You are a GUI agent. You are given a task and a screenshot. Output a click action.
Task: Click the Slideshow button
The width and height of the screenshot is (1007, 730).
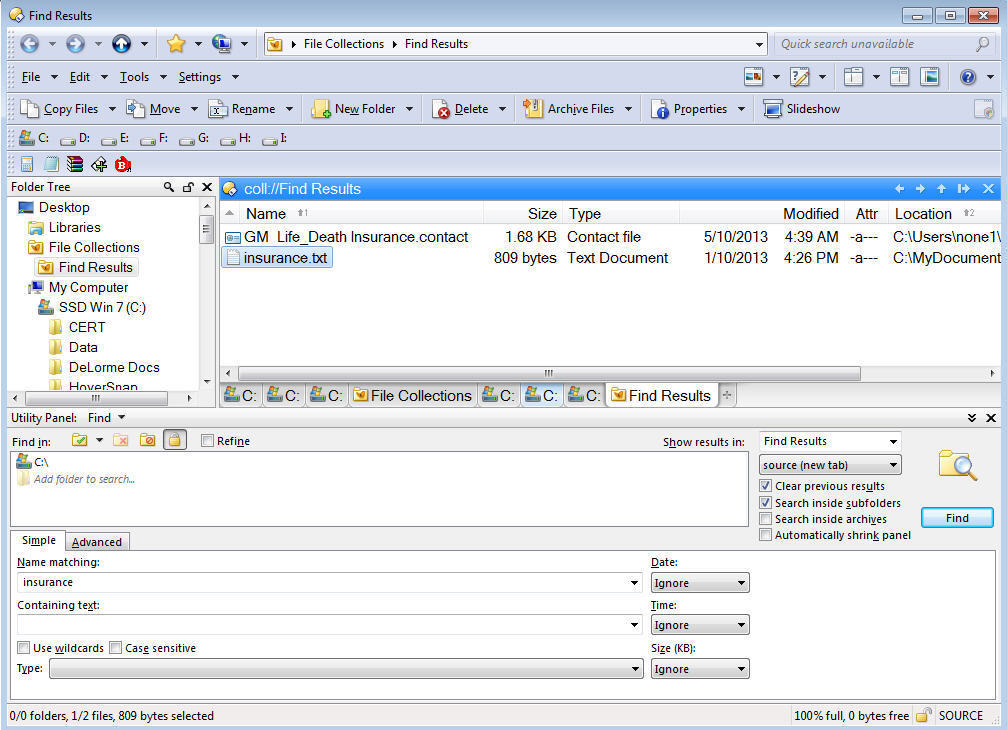click(801, 109)
